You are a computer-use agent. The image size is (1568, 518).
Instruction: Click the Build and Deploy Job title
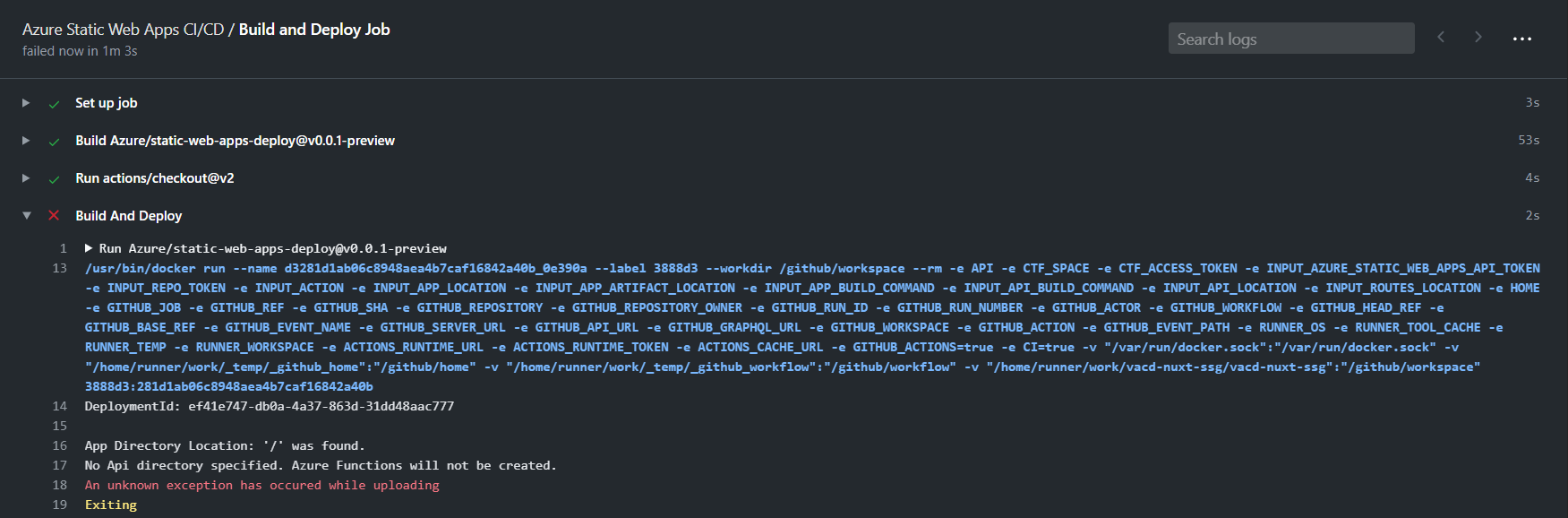(313, 29)
